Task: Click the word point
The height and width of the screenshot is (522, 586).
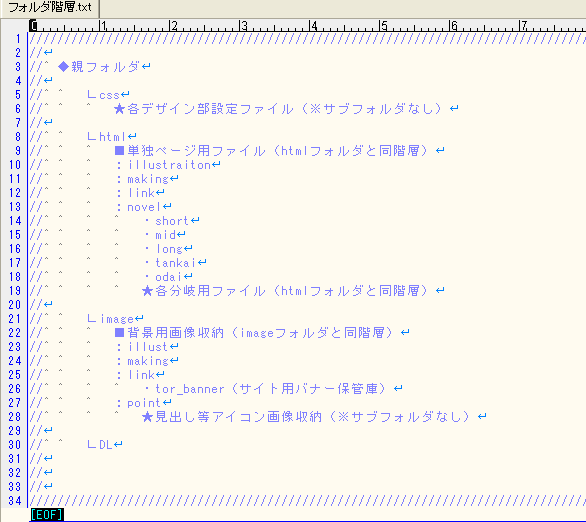Action: tap(145, 403)
